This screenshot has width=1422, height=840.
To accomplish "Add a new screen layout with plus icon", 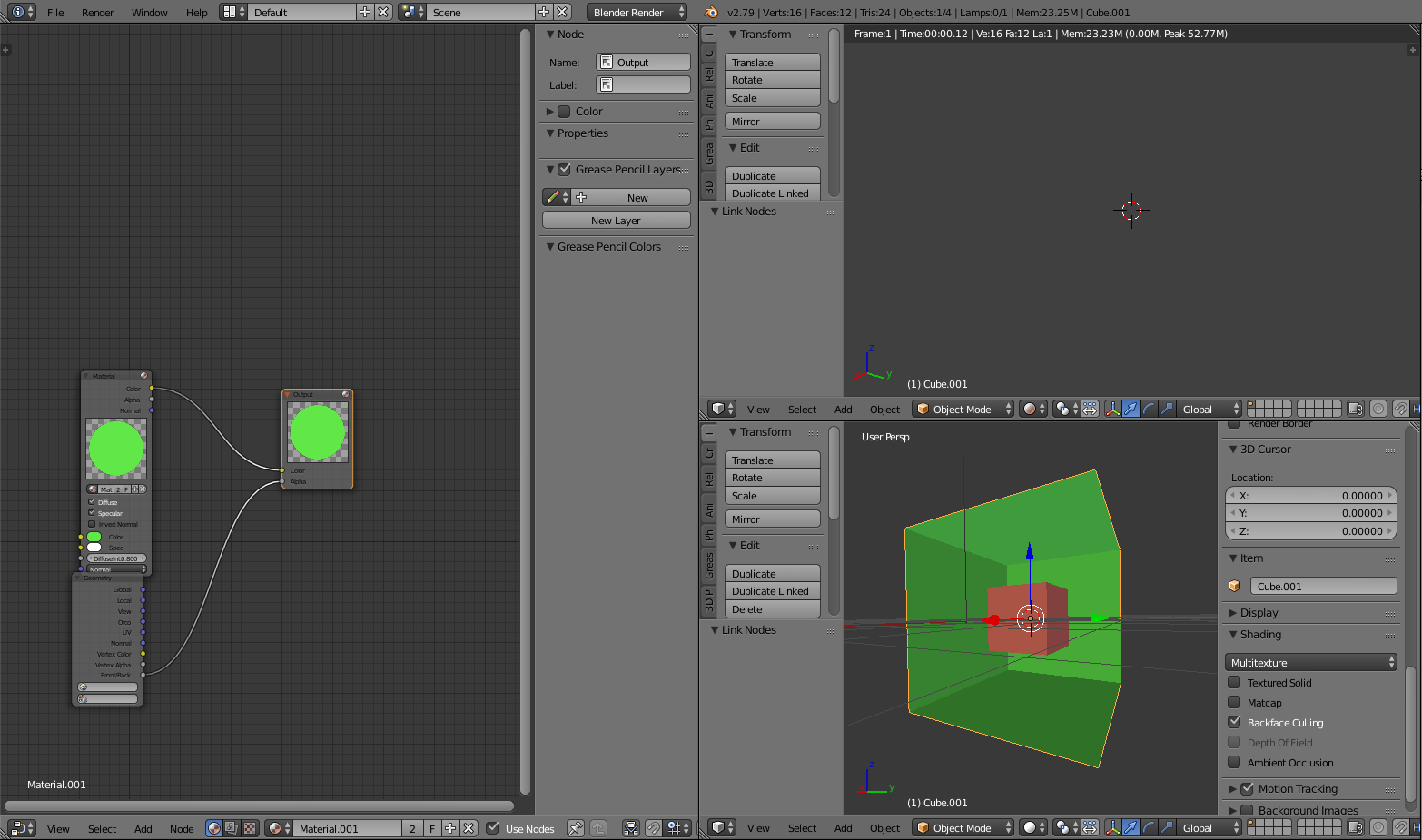I will coord(365,12).
